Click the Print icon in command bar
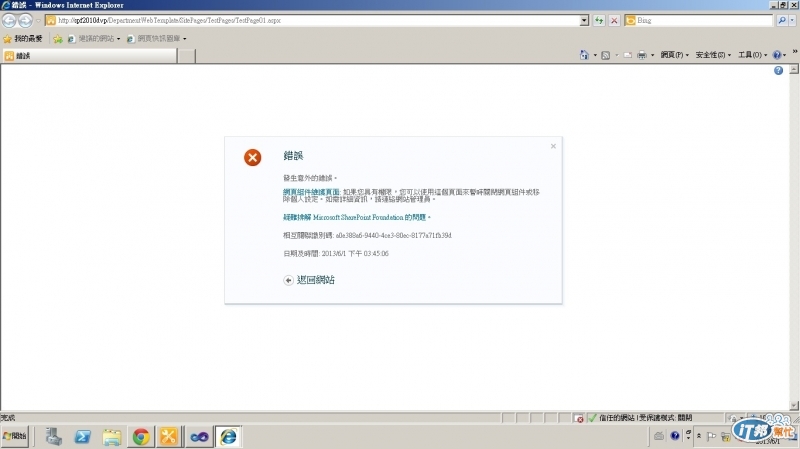Image resolution: width=800 pixels, height=449 pixels. [x=642, y=55]
